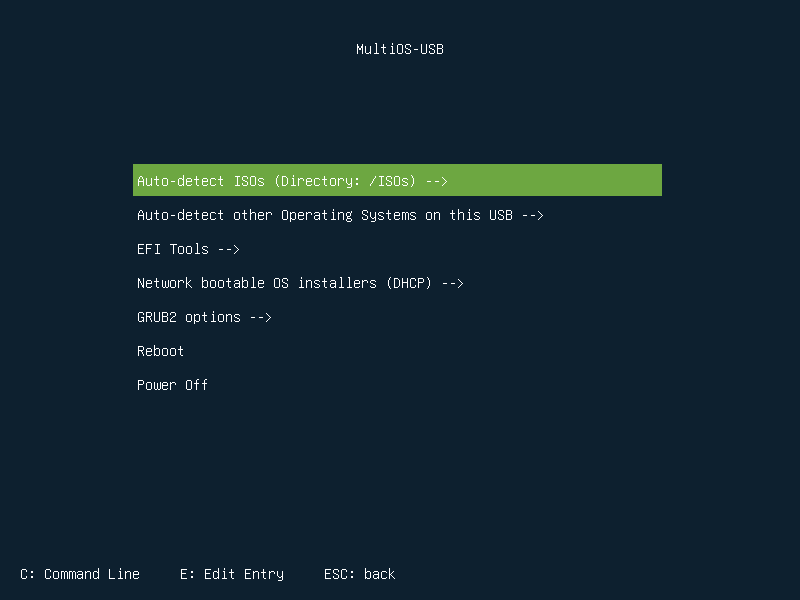
Task: Expand the GRUB2 options submenu
Action: click(203, 317)
